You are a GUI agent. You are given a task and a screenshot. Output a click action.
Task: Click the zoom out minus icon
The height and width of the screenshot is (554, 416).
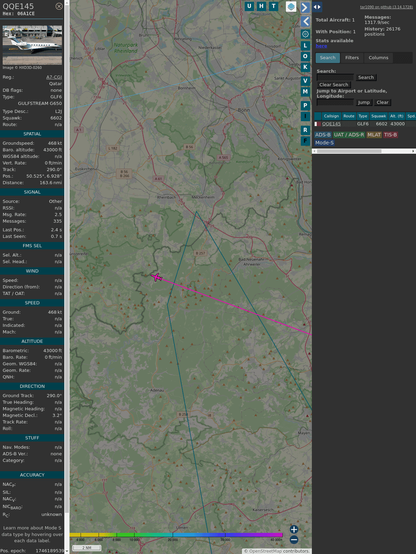pyautogui.click(x=294, y=540)
